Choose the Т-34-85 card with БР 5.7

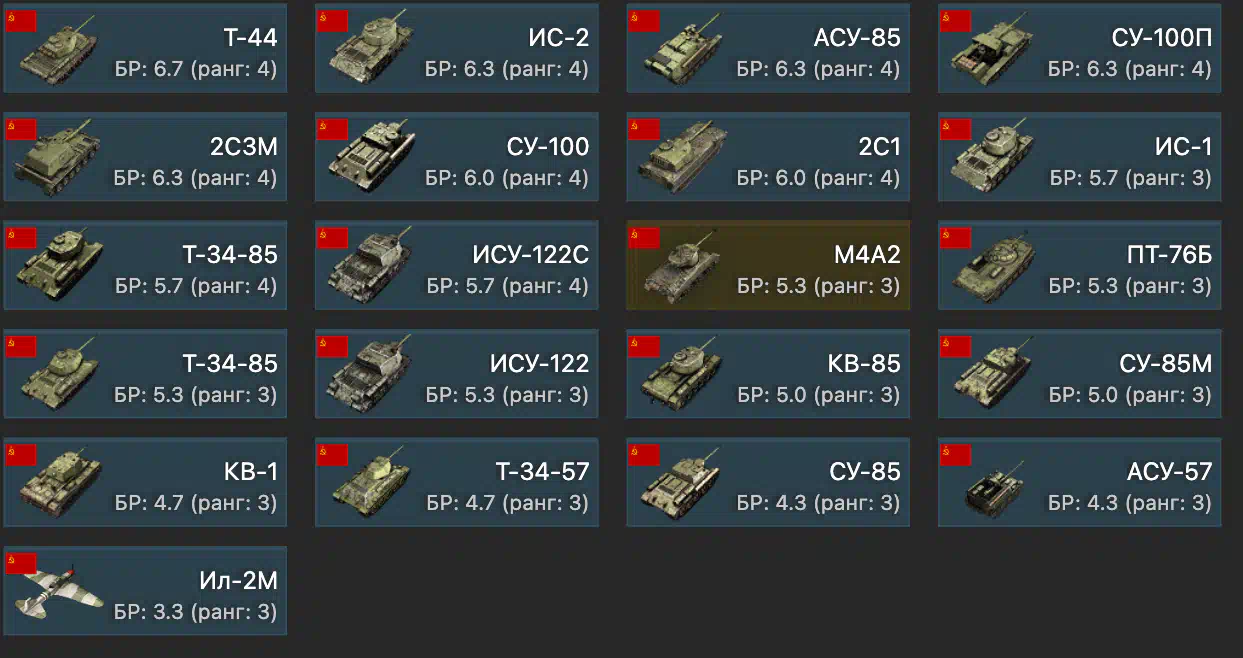[145, 266]
